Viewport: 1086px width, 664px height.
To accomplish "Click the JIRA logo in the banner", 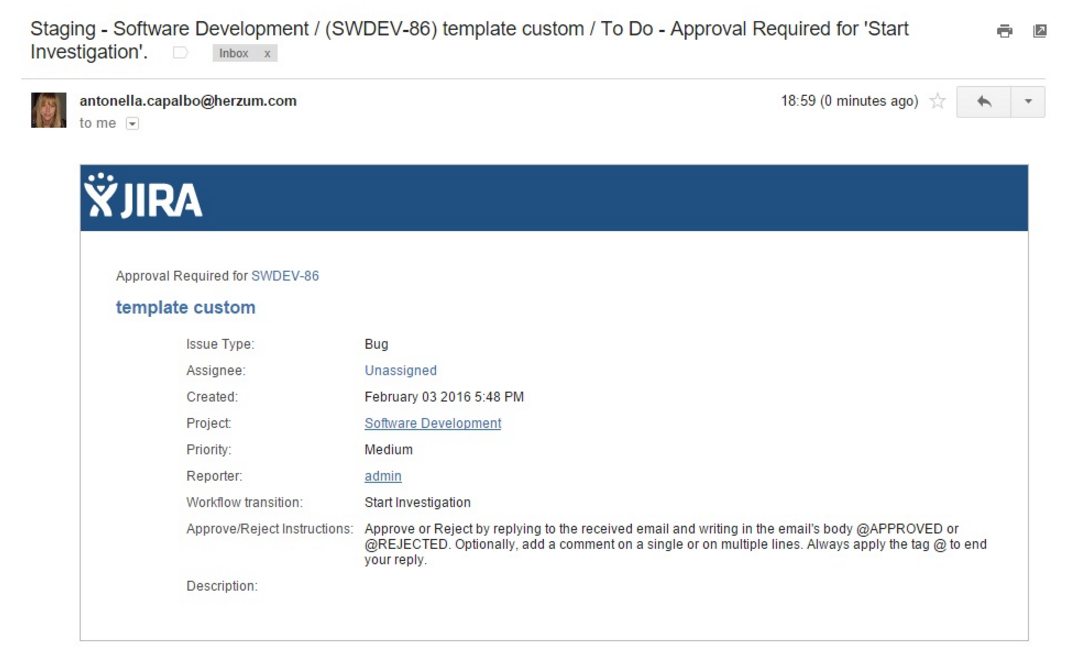I will (143, 197).
